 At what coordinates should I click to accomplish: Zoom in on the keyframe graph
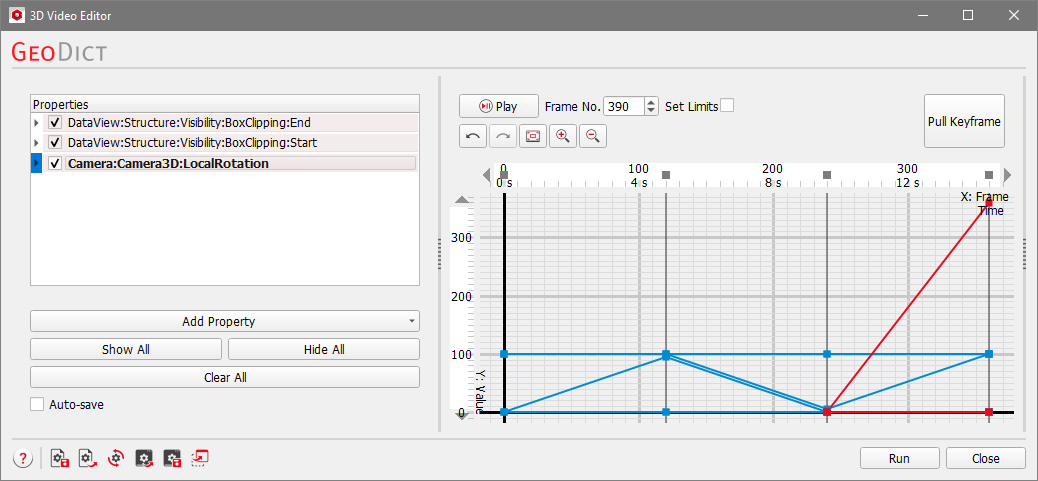[x=563, y=136]
